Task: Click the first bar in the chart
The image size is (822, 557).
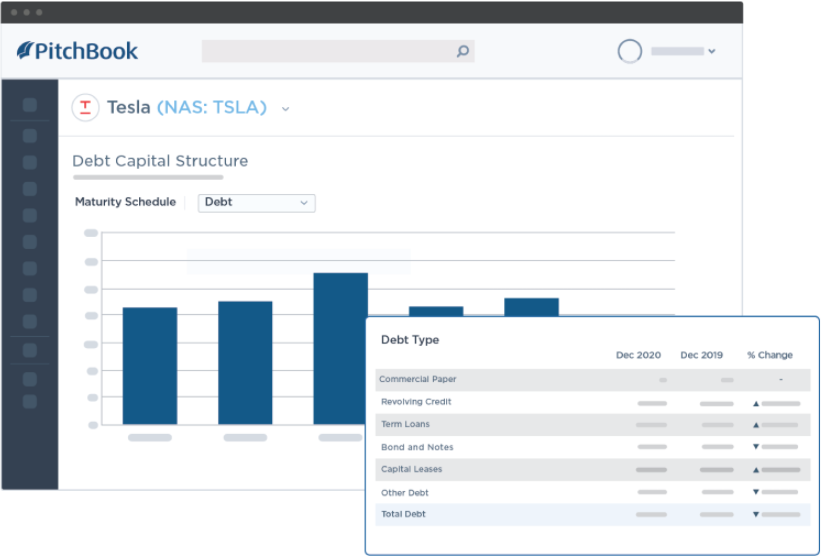Action: point(150,366)
